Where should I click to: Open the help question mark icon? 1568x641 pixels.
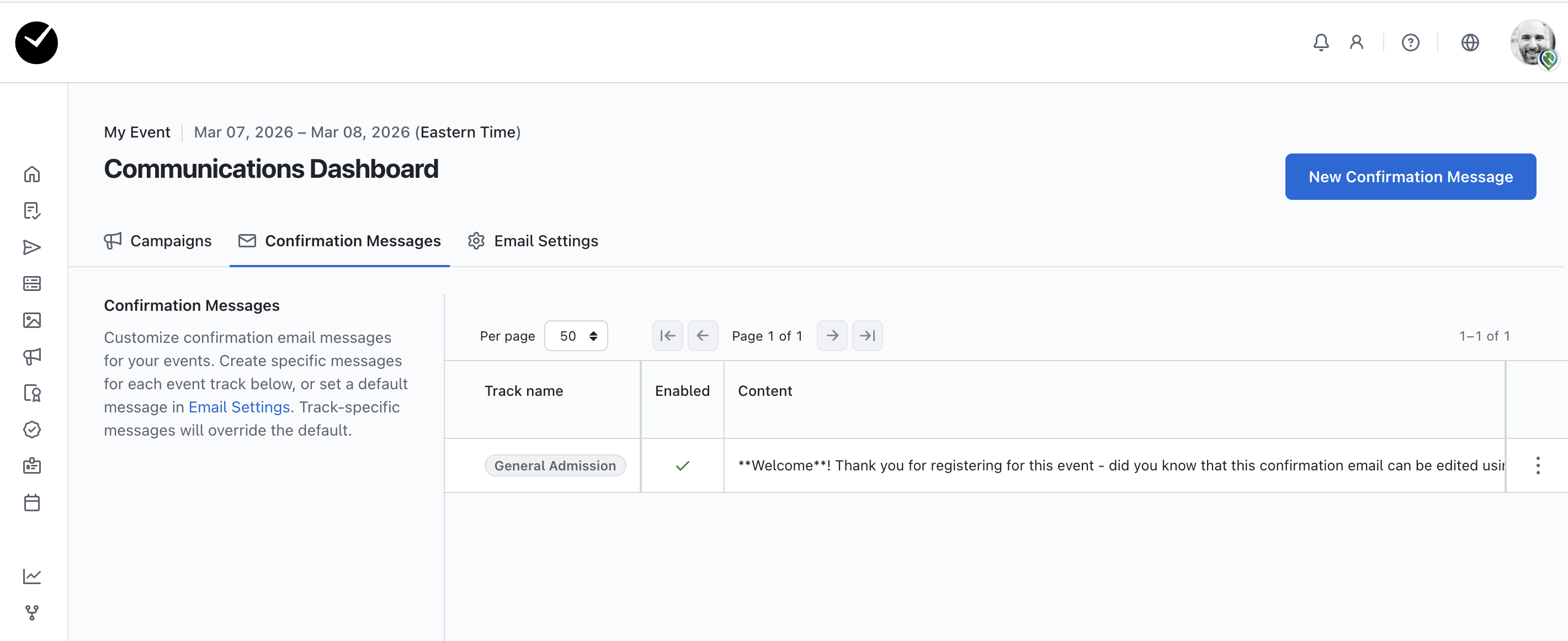click(x=1410, y=43)
